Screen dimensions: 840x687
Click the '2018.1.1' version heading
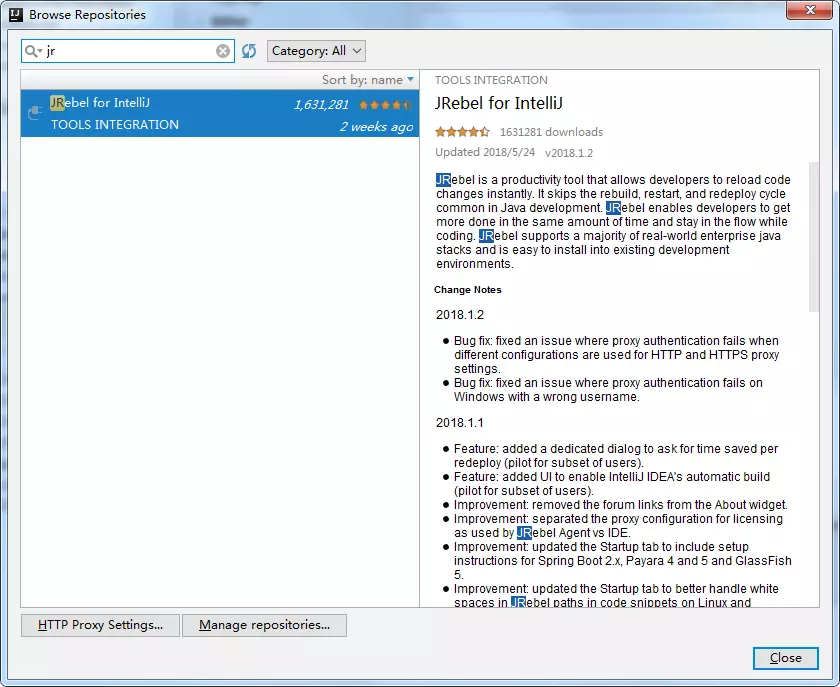pos(460,423)
